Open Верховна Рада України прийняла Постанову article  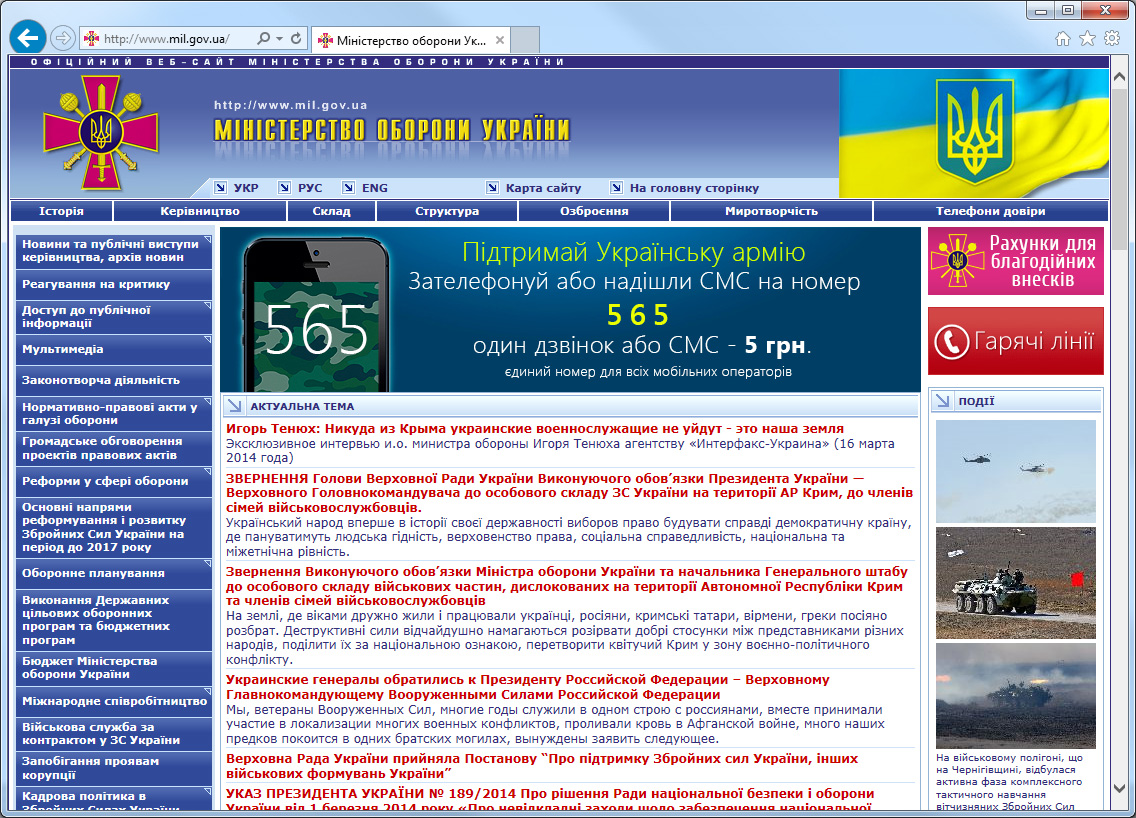[x=542, y=766]
